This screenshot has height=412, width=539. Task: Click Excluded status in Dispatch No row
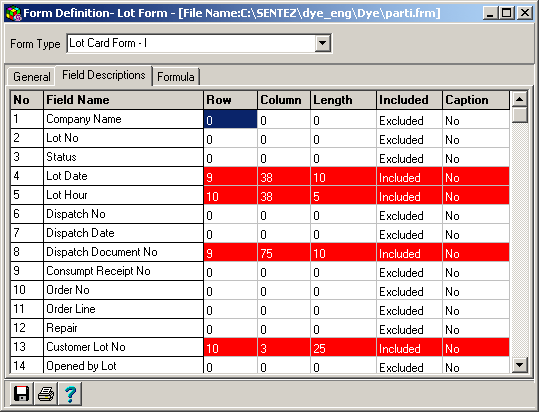pos(409,214)
